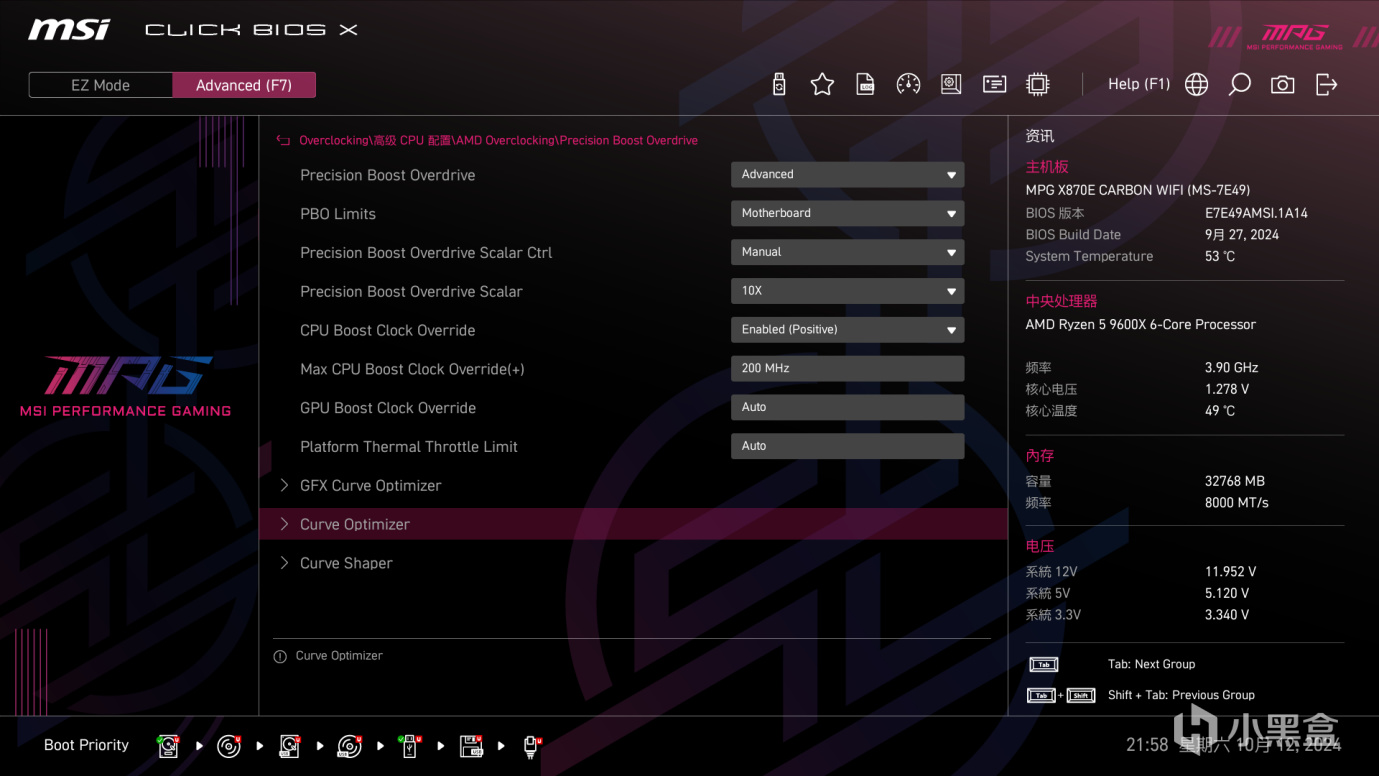This screenshot has height=776, width=1379.
Task: Select the USB hard disk boot device
Action: [290, 746]
